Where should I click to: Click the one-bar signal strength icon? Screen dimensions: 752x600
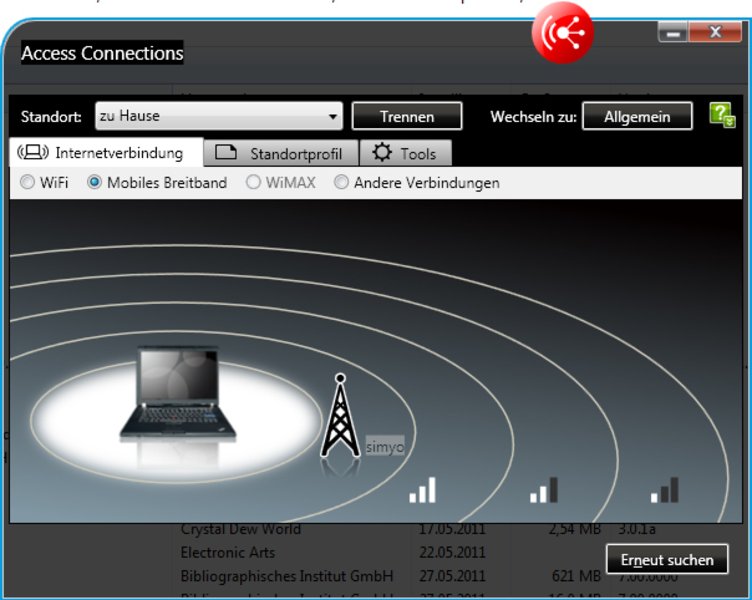click(x=665, y=490)
